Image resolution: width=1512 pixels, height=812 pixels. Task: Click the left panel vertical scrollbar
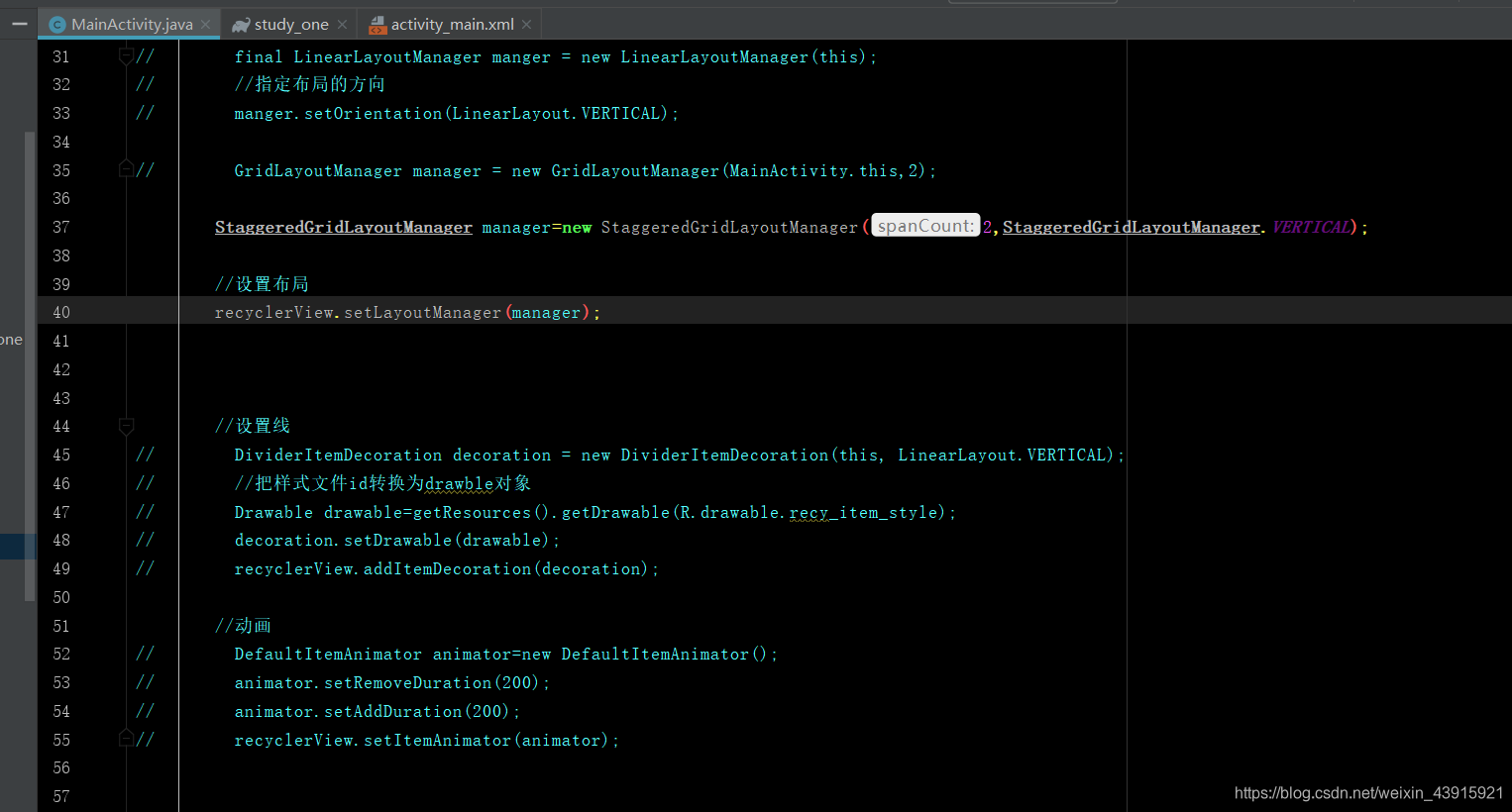(30, 366)
